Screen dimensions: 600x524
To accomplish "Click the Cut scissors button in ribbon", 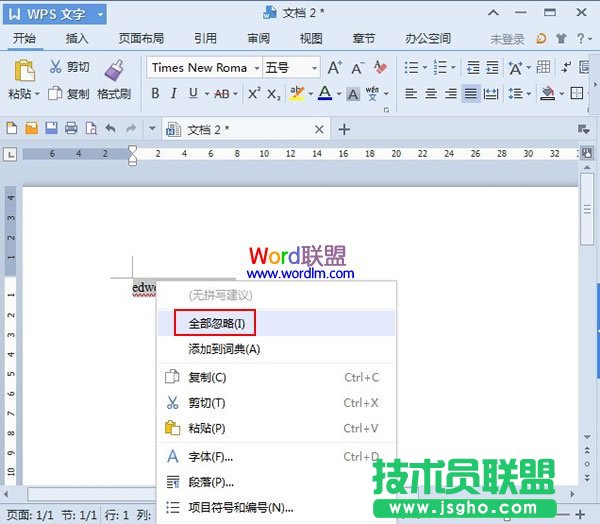I will click(69, 67).
